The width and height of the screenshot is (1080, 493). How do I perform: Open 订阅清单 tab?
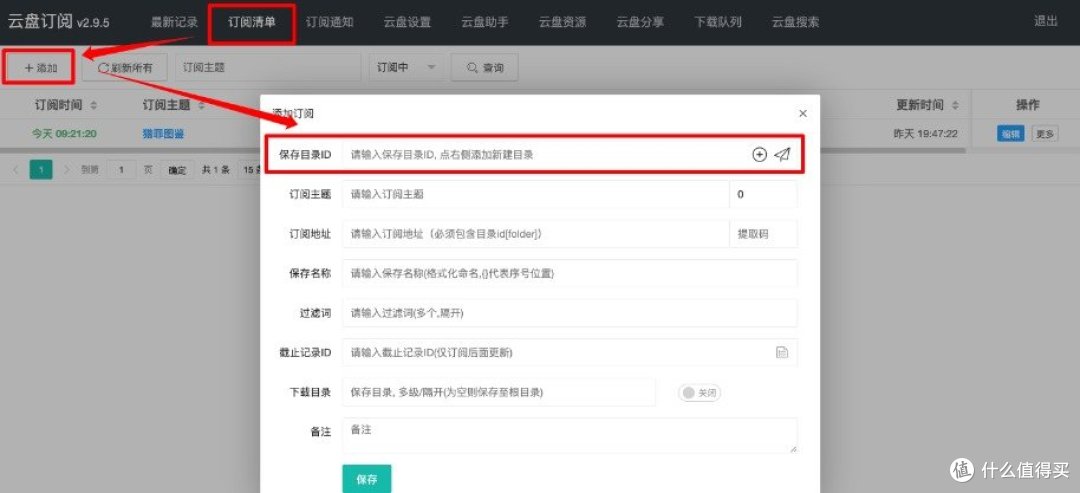tap(252, 22)
